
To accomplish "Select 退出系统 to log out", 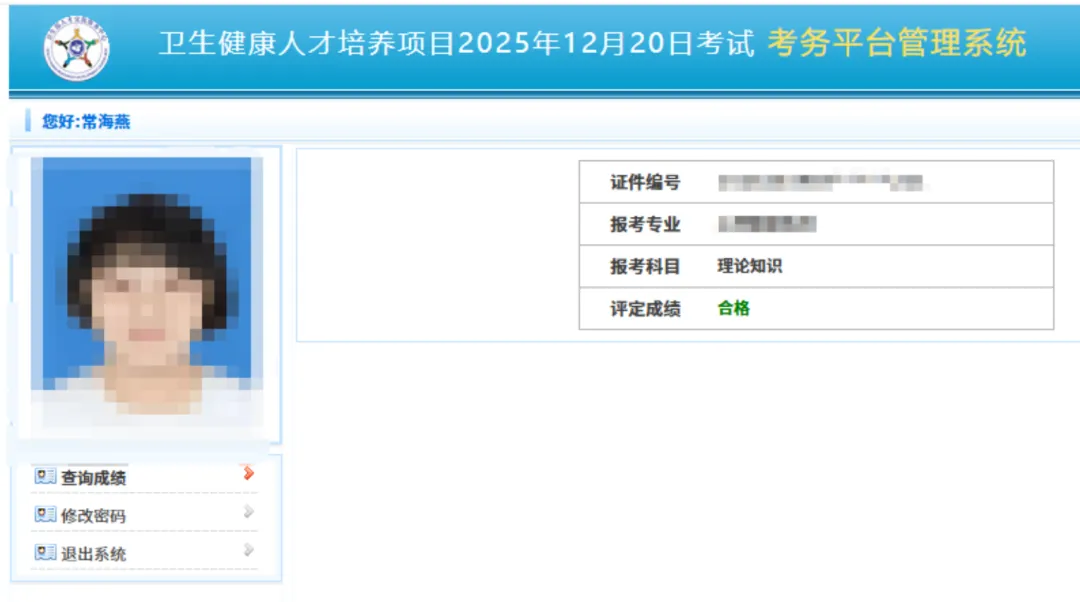I will point(94,554).
